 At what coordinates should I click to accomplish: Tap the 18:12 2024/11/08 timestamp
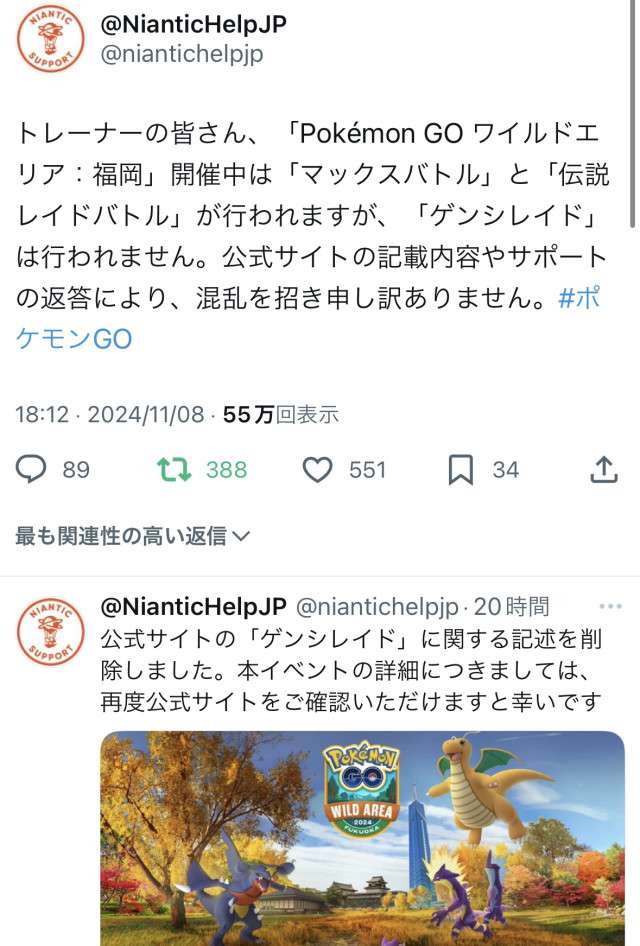tap(110, 414)
